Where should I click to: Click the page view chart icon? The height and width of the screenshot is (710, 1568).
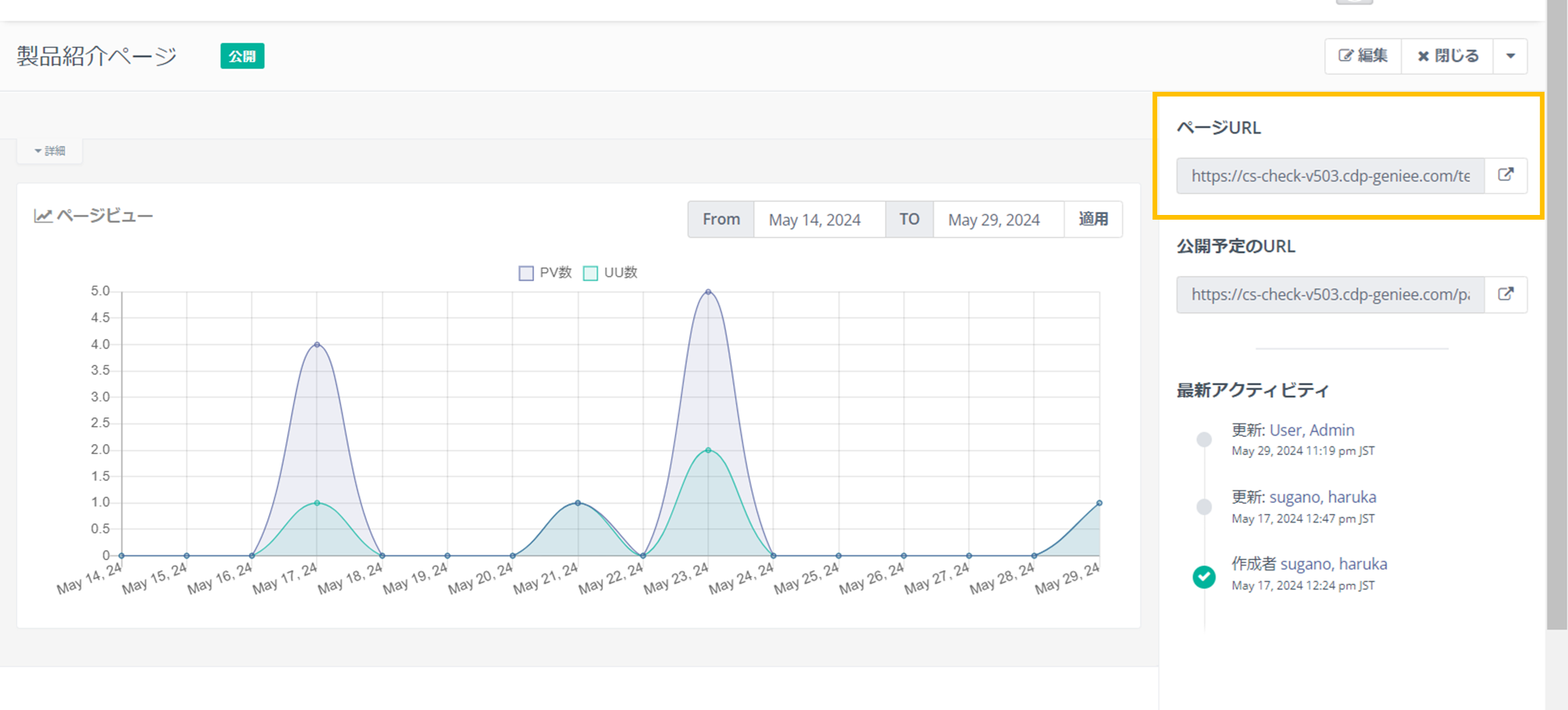(x=42, y=216)
